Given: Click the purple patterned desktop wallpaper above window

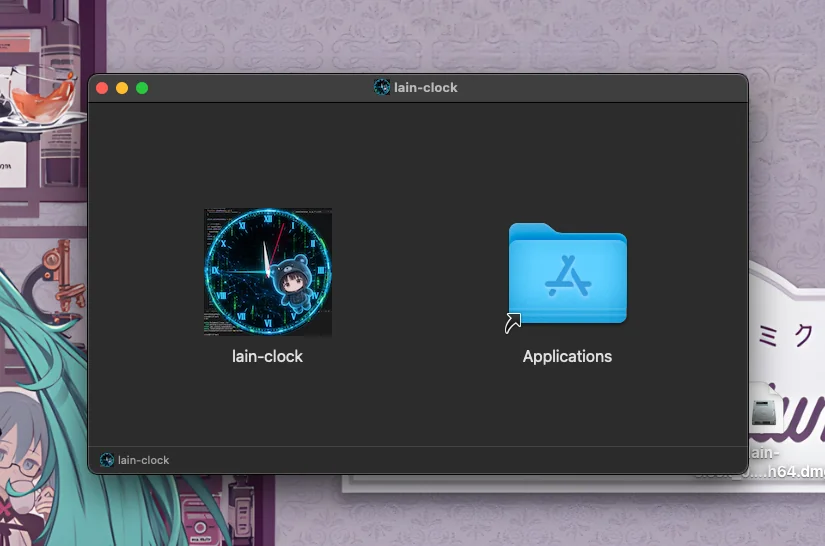Looking at the screenshot, I should point(421,37).
